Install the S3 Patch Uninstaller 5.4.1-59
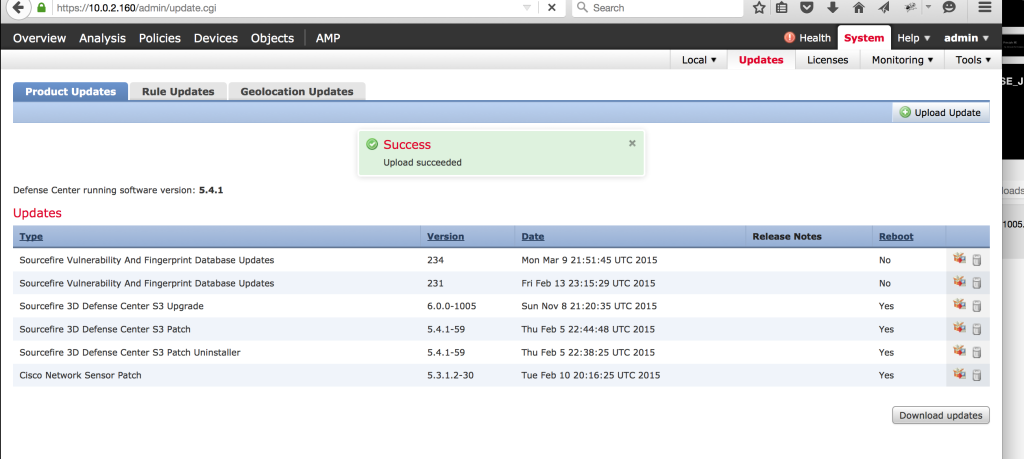 point(959,351)
